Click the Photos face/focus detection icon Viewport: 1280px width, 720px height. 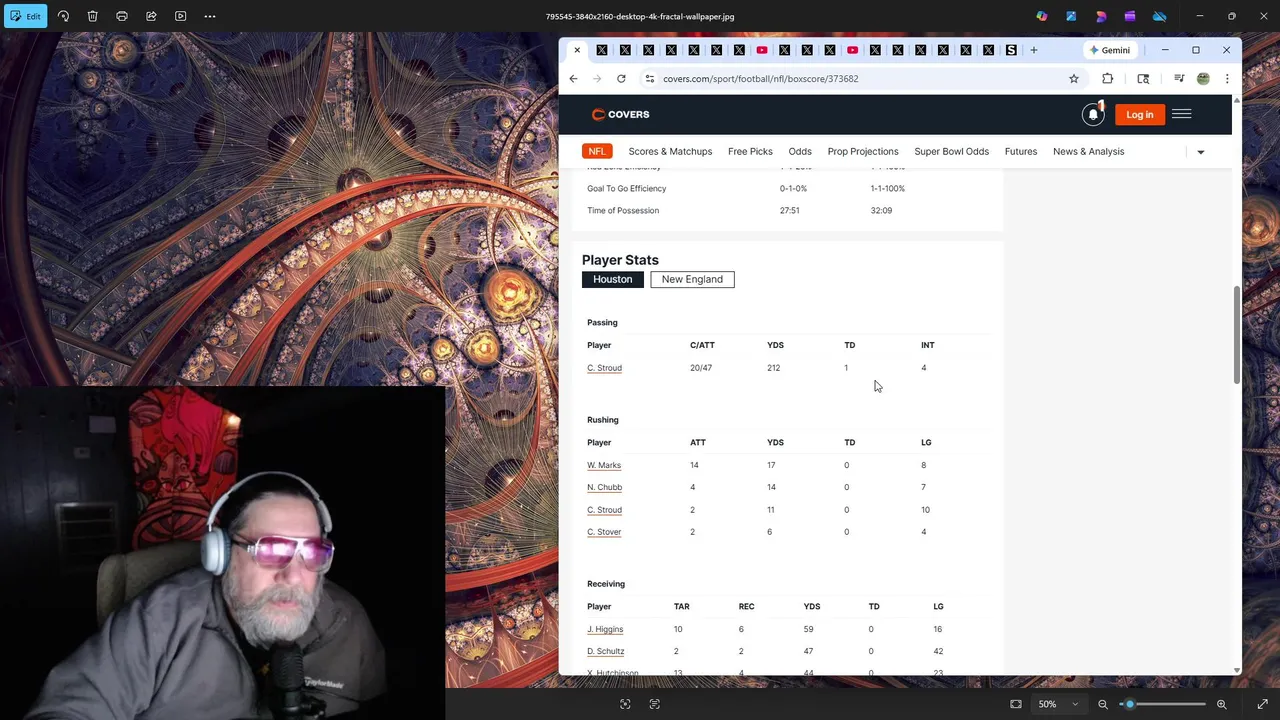[625, 704]
